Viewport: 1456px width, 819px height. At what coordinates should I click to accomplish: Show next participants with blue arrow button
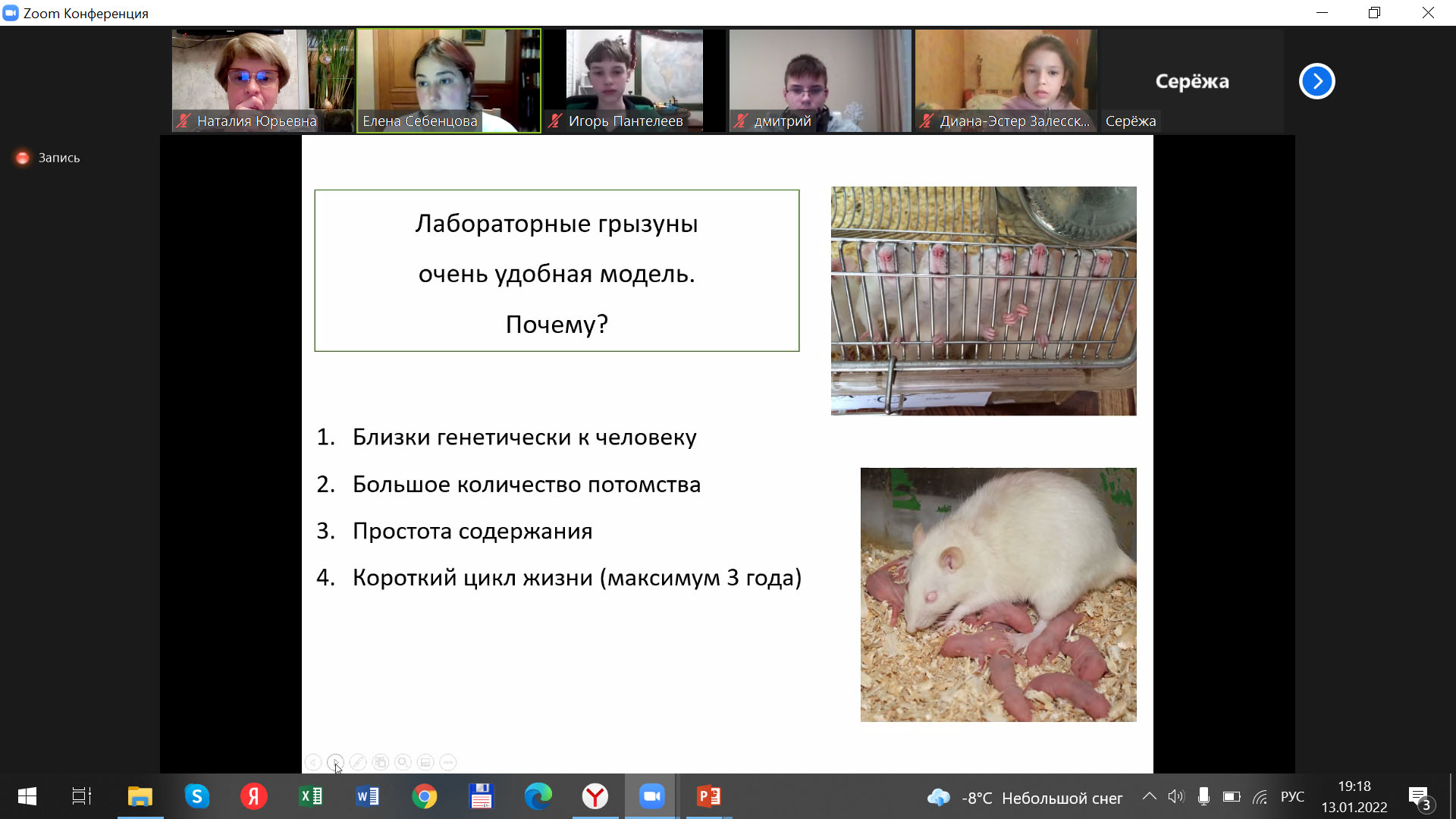pyautogui.click(x=1316, y=81)
